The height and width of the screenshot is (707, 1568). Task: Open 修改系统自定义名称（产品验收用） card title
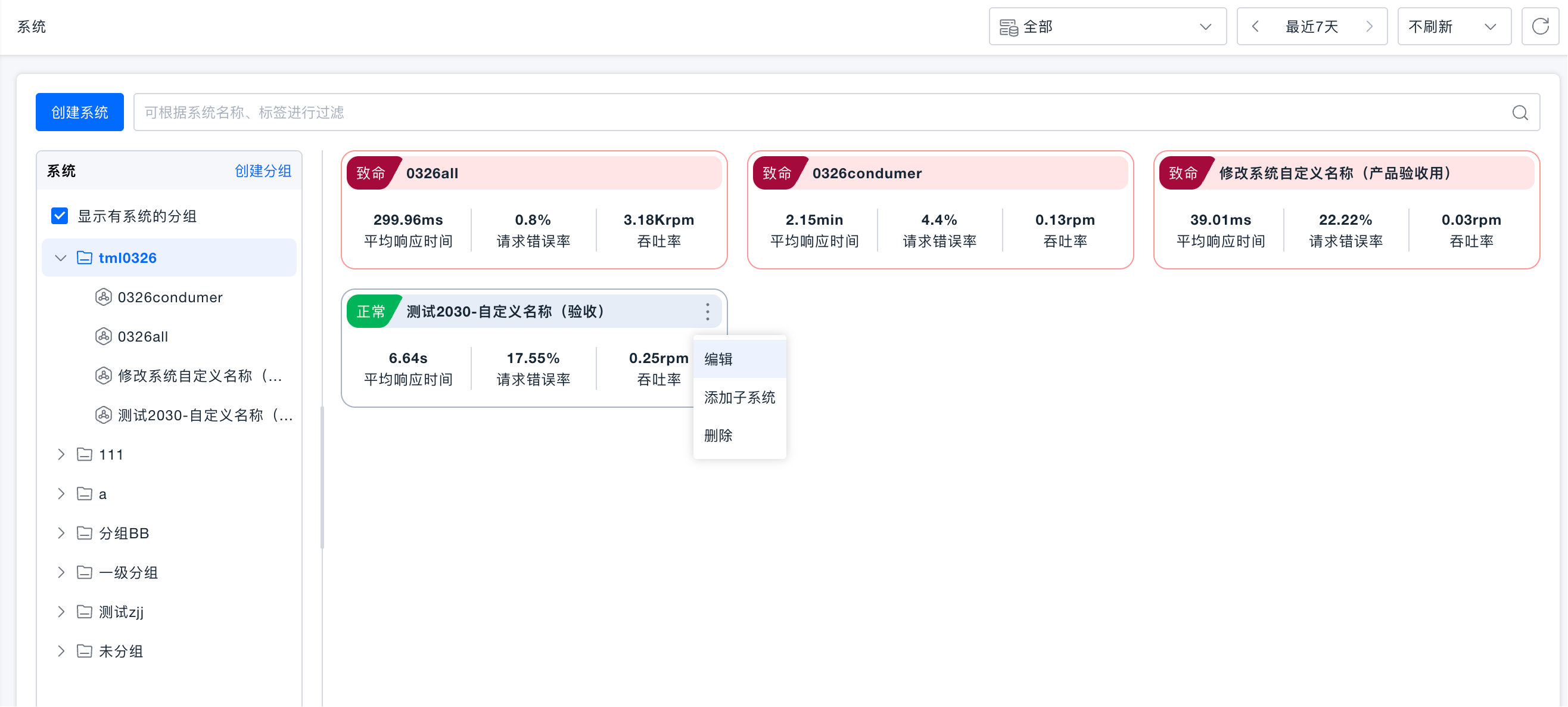[1335, 173]
